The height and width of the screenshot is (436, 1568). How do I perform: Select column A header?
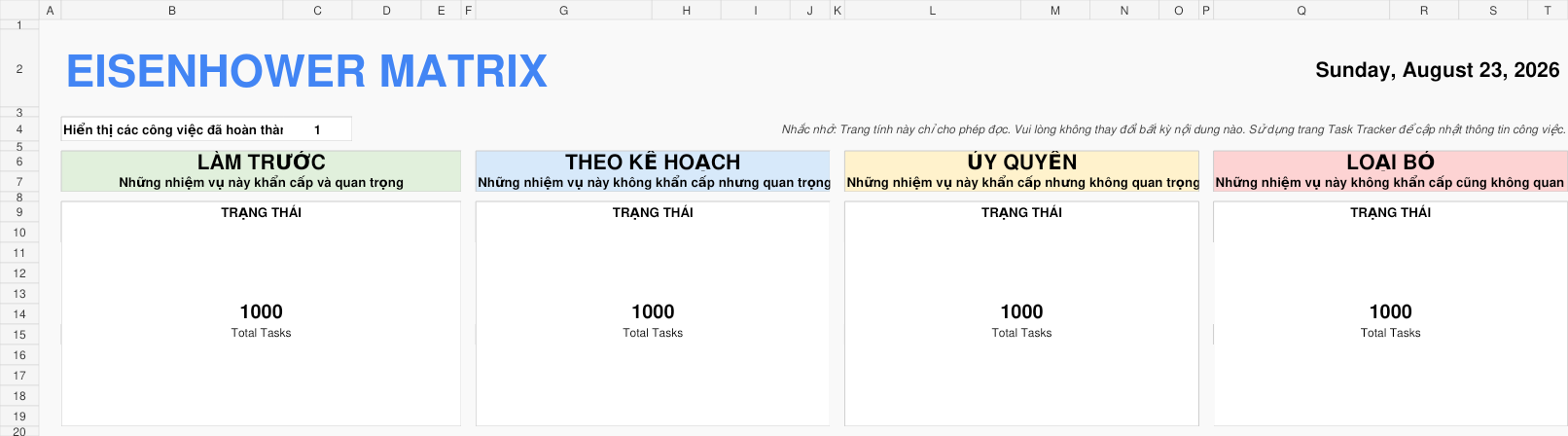click(x=50, y=10)
